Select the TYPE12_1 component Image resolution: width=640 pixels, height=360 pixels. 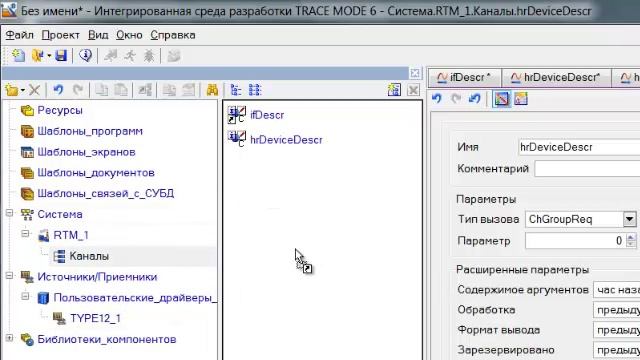(x=96, y=318)
